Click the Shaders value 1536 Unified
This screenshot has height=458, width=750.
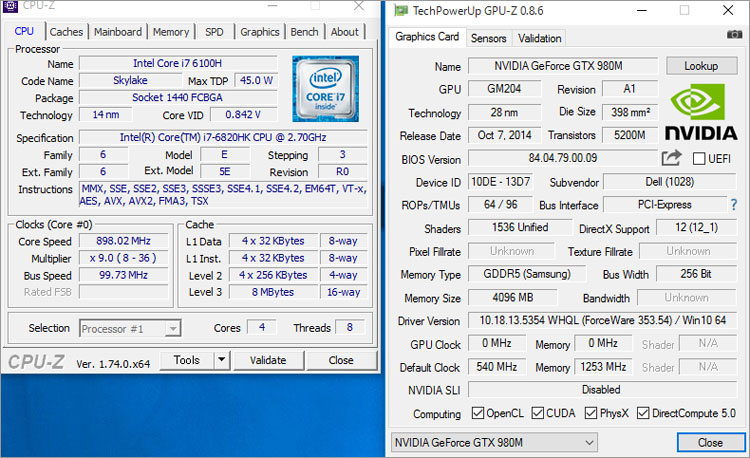(x=520, y=228)
